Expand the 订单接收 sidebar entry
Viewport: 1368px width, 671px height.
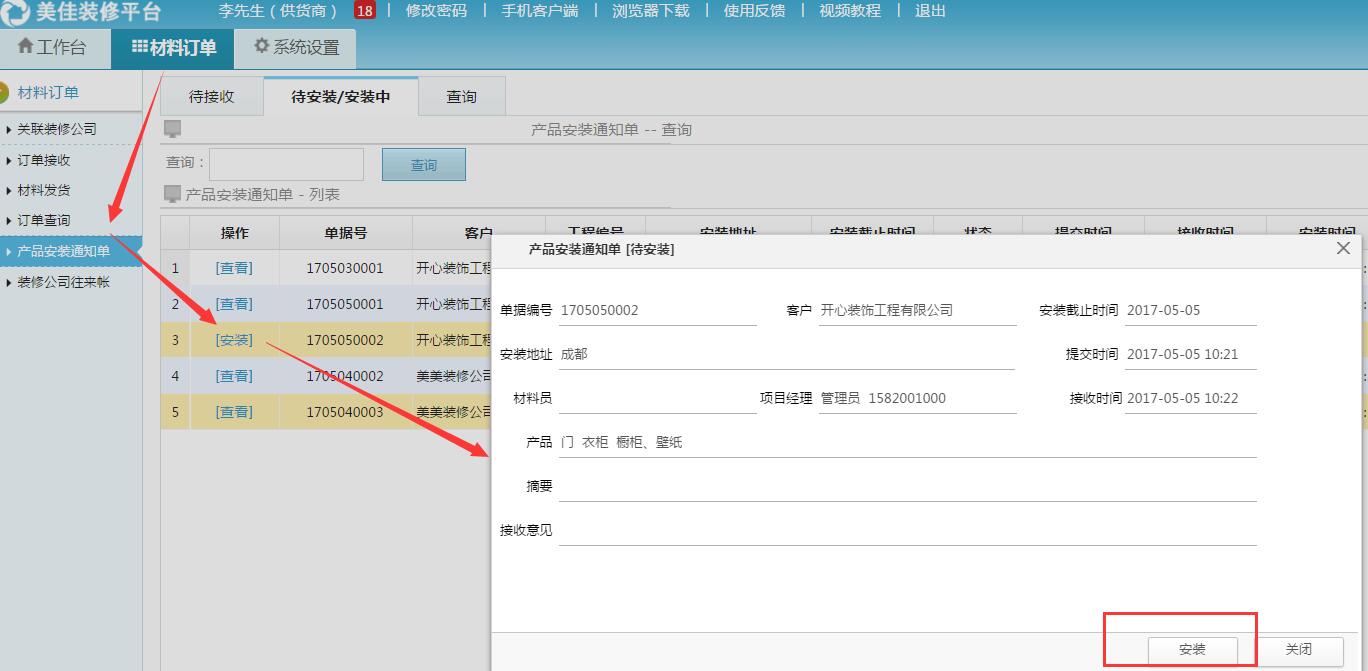43,159
